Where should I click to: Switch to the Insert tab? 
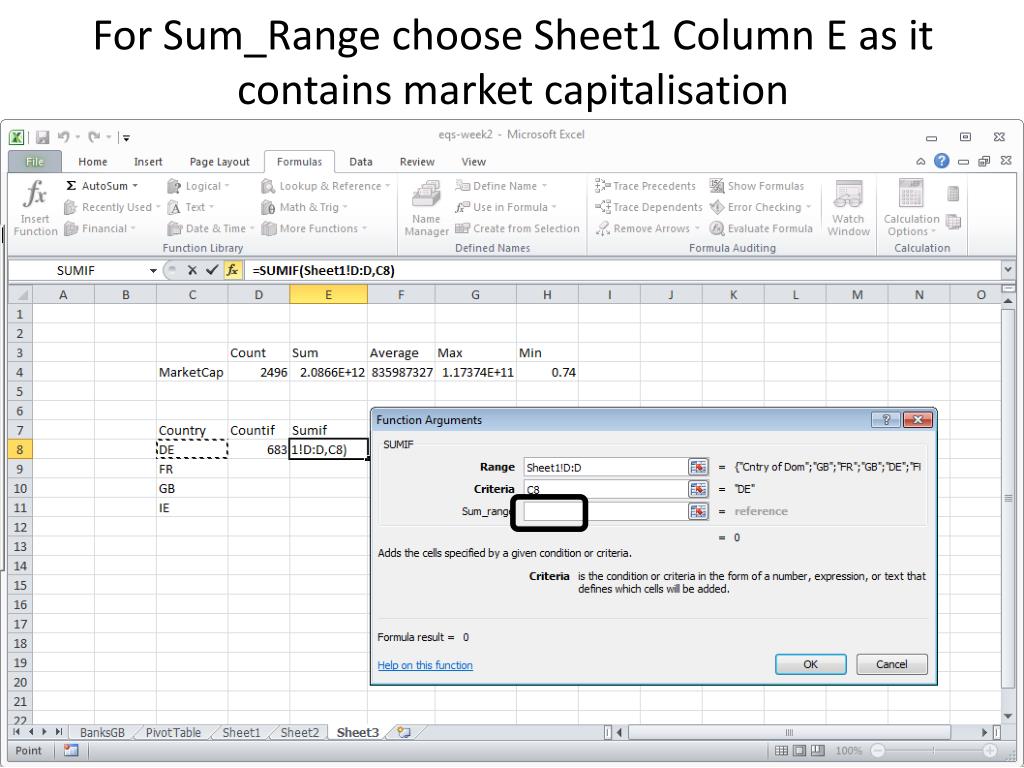pyautogui.click(x=148, y=162)
